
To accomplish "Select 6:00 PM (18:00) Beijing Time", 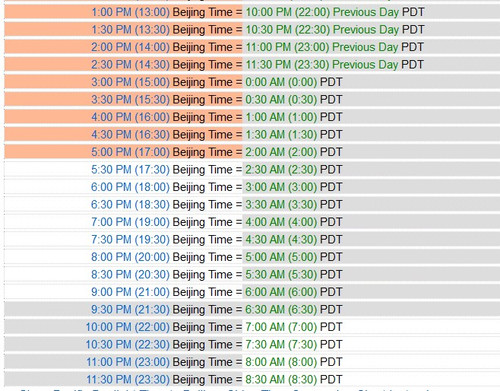I will click(162, 187).
